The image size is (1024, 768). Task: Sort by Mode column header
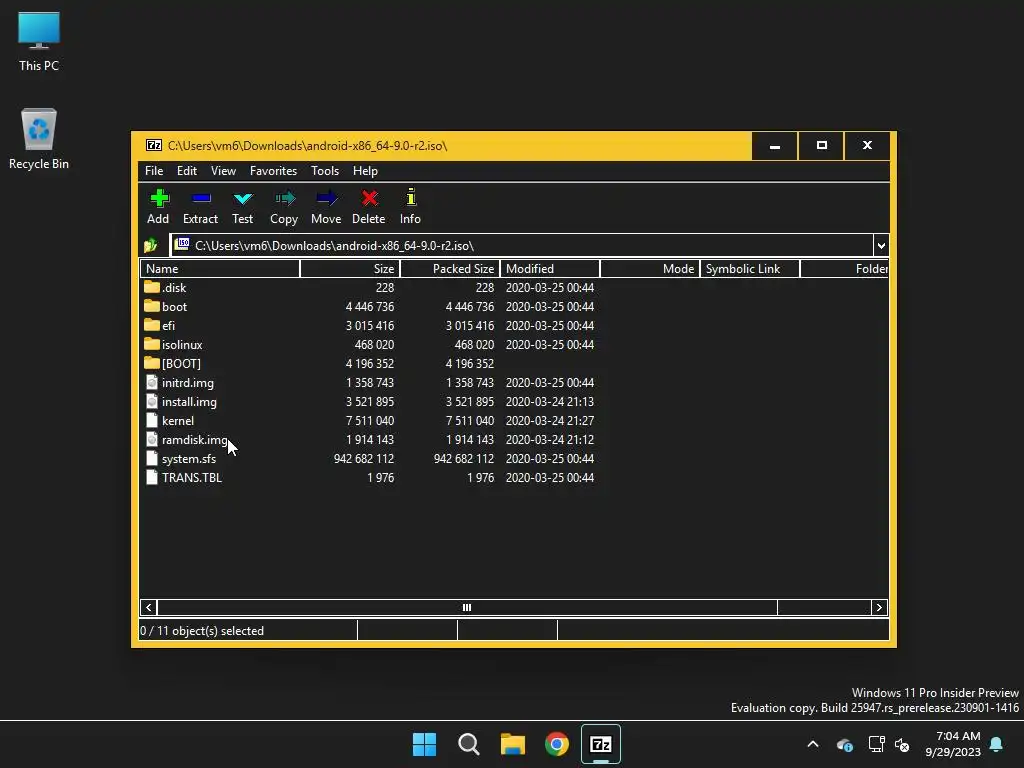pyautogui.click(x=650, y=268)
